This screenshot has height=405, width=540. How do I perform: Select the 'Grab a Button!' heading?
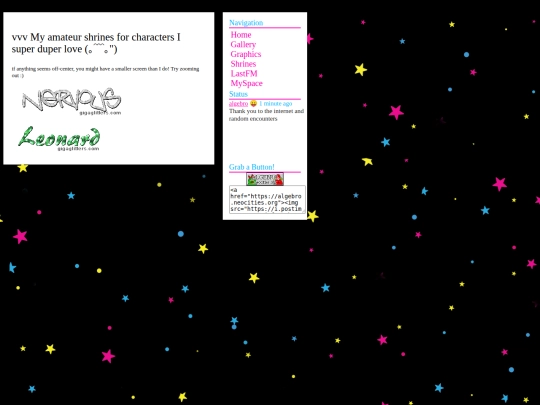coord(252,167)
